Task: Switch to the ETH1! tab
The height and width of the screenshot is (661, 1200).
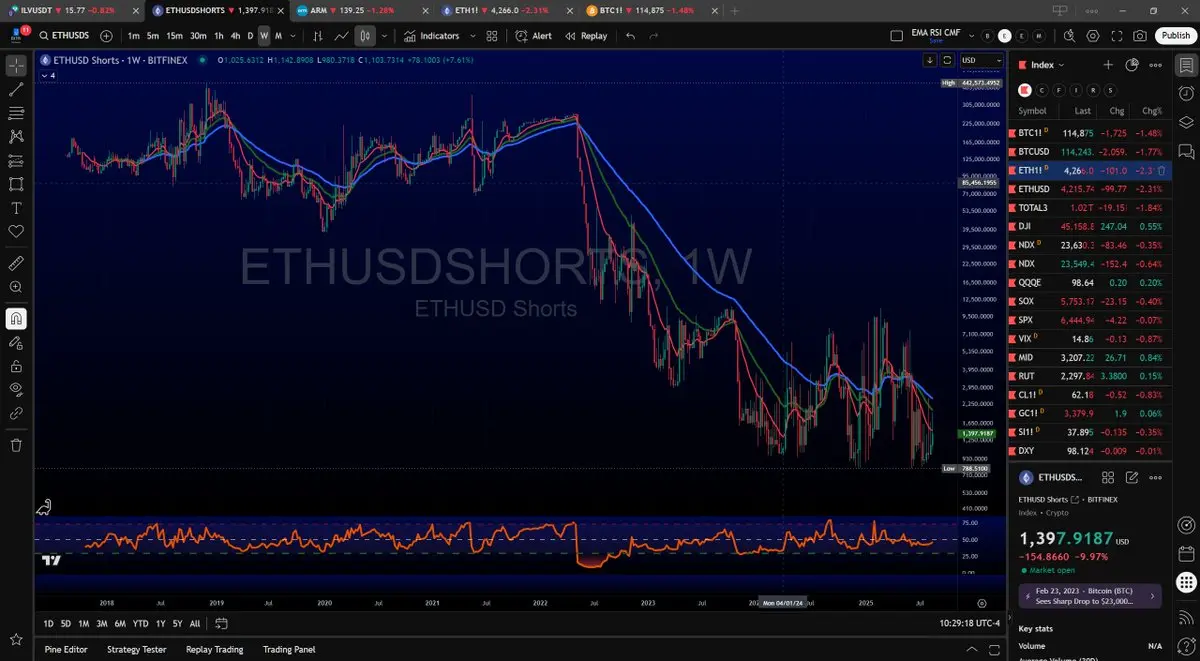Action: click(507, 10)
